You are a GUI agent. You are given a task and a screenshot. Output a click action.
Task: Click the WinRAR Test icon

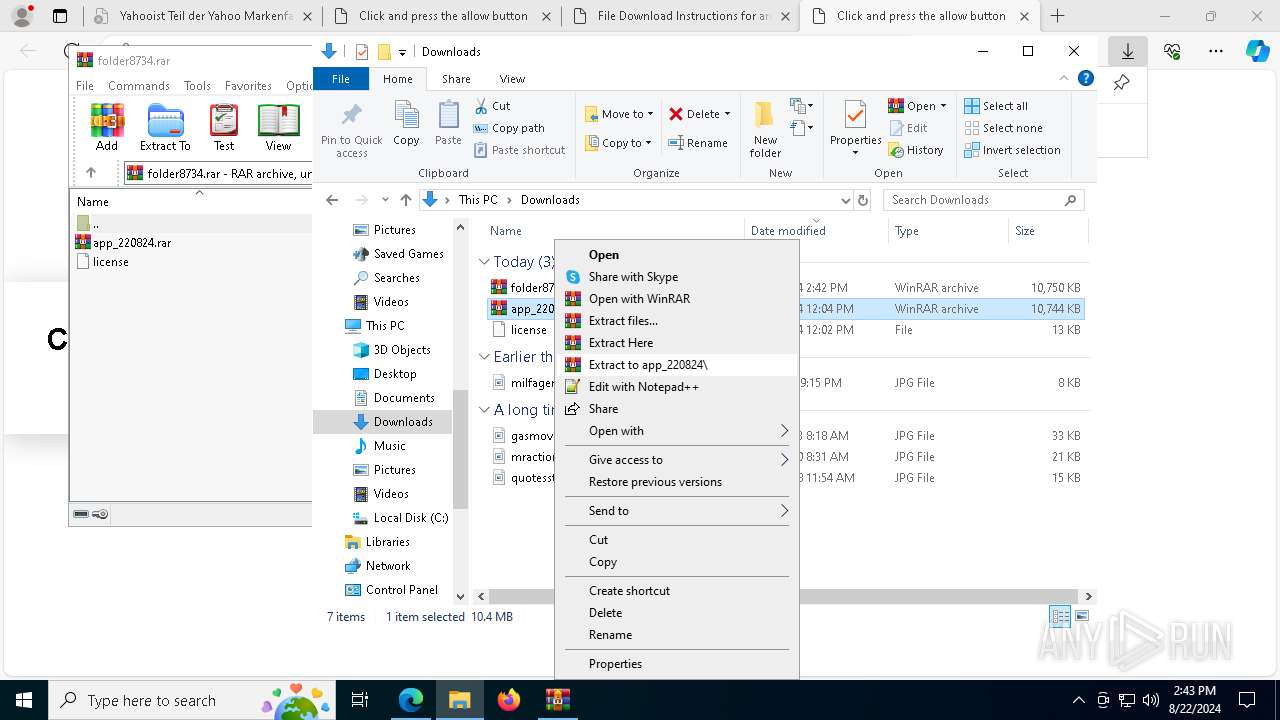224,127
